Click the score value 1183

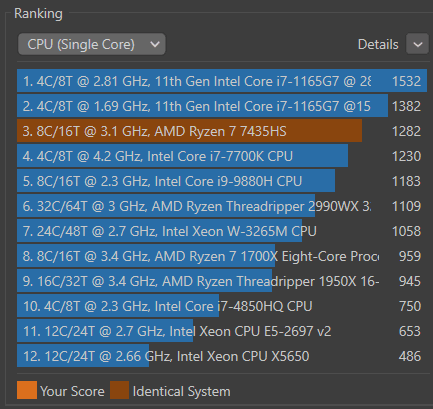tap(406, 181)
